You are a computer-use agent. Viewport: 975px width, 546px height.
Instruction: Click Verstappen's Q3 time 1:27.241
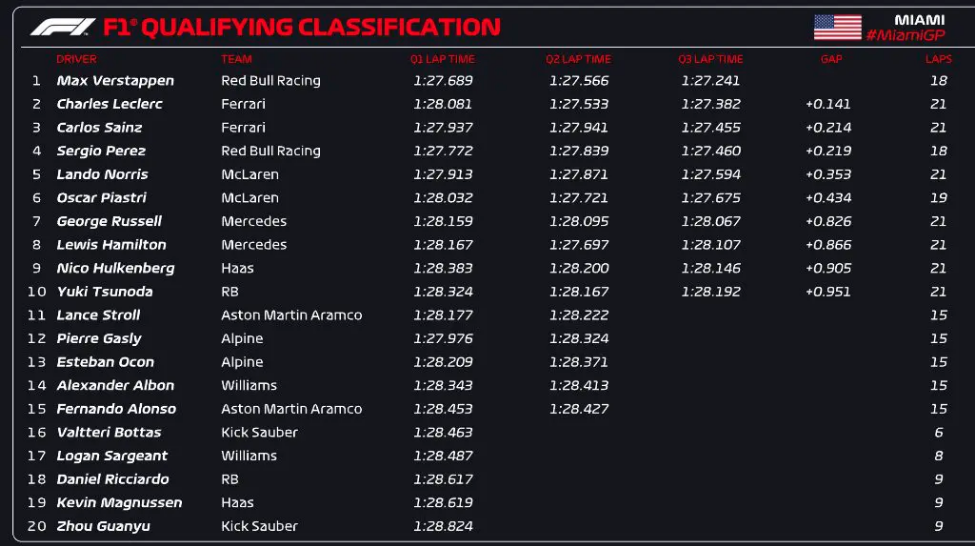(710, 81)
